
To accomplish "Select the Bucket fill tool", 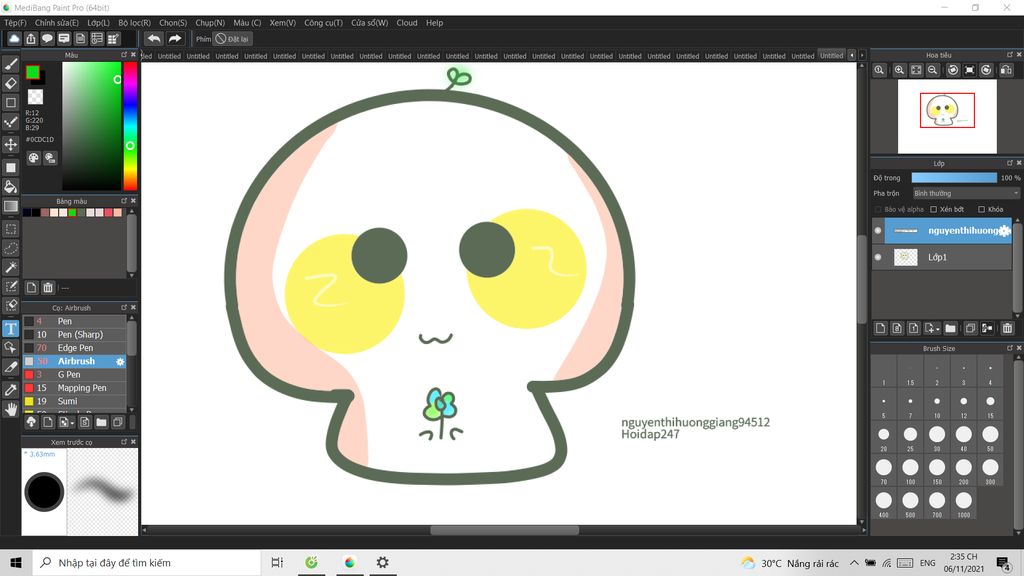I will point(11,187).
